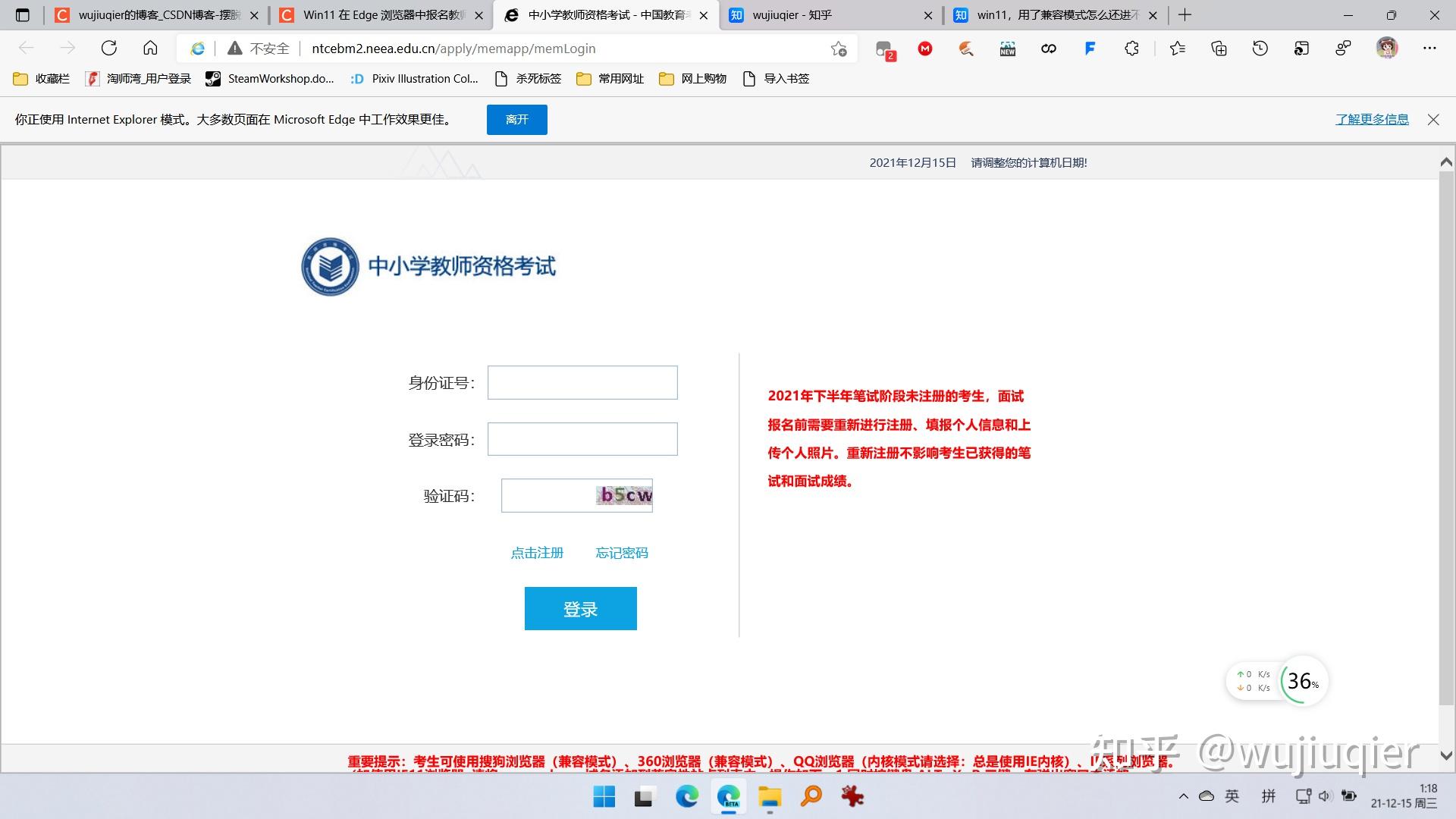Toggle the vertical tabs button
The image size is (1456, 819).
(x=23, y=15)
